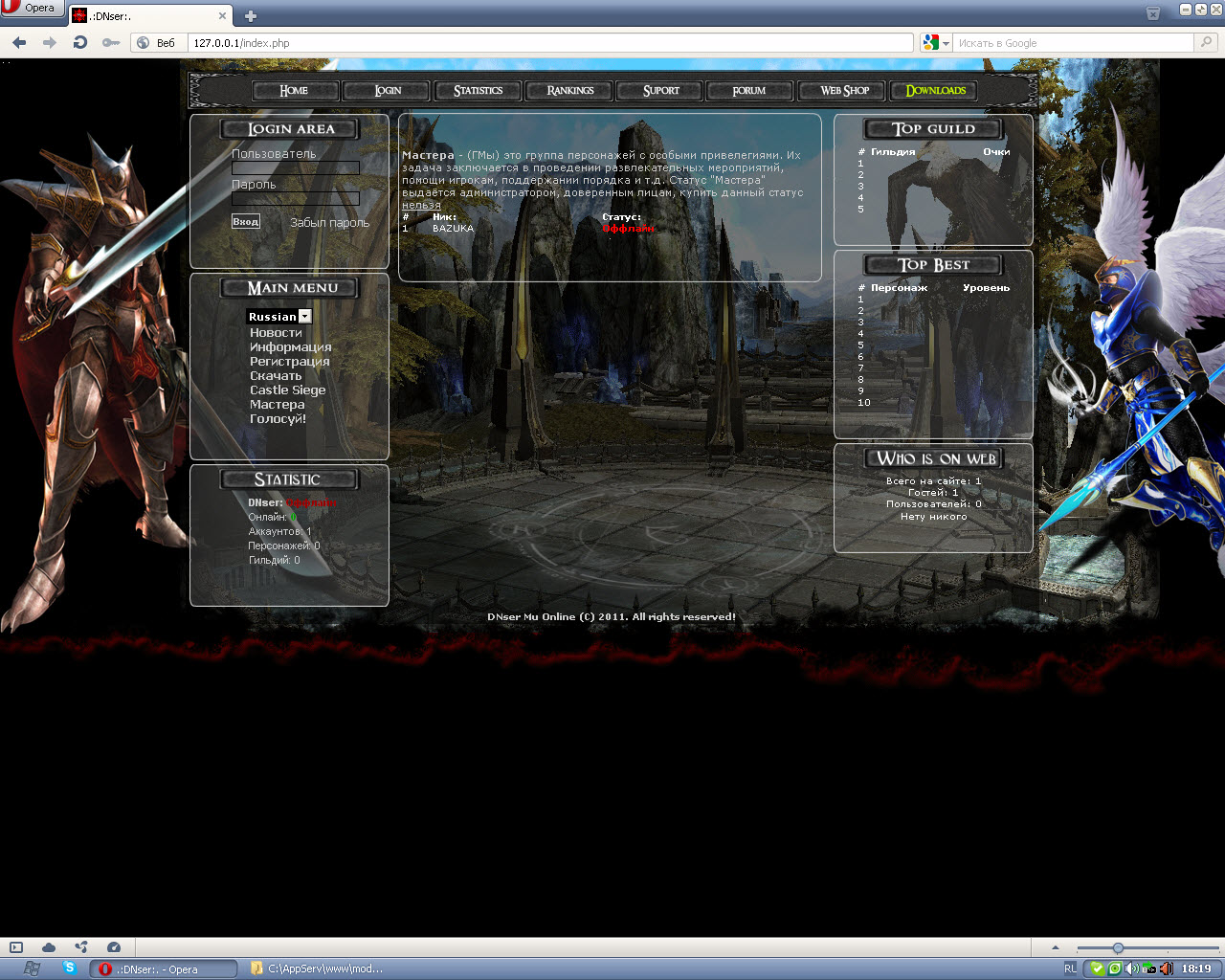This screenshot has height=980, width=1225.
Task: Open the Новости menu link
Action: 276,333
